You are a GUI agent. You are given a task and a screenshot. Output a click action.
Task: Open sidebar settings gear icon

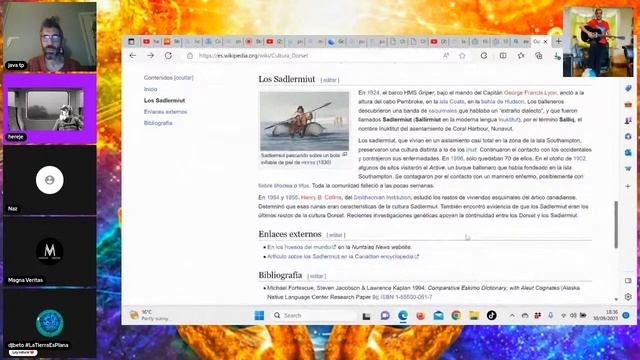click(x=628, y=297)
